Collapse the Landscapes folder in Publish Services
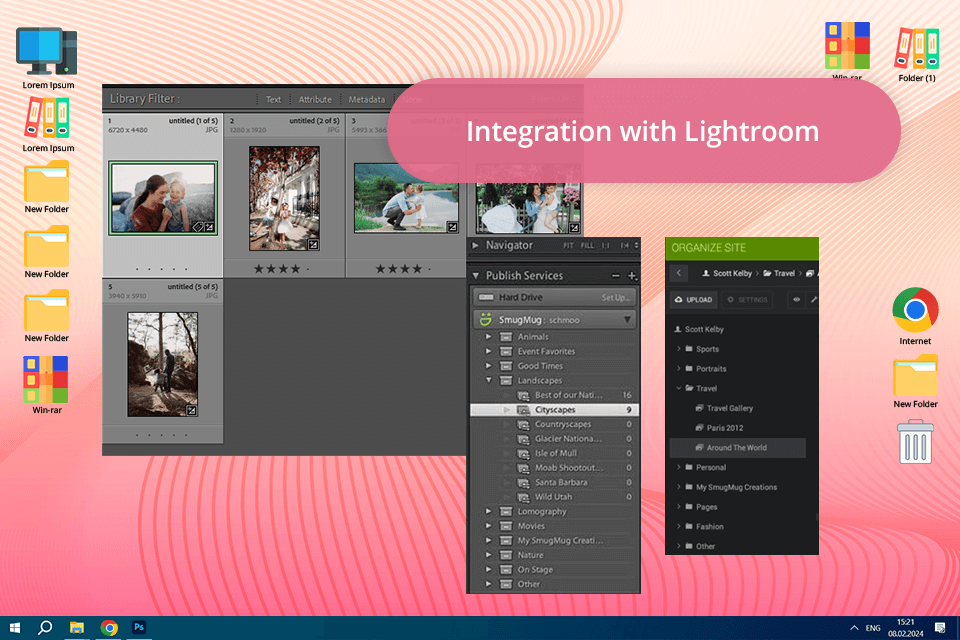 489,381
